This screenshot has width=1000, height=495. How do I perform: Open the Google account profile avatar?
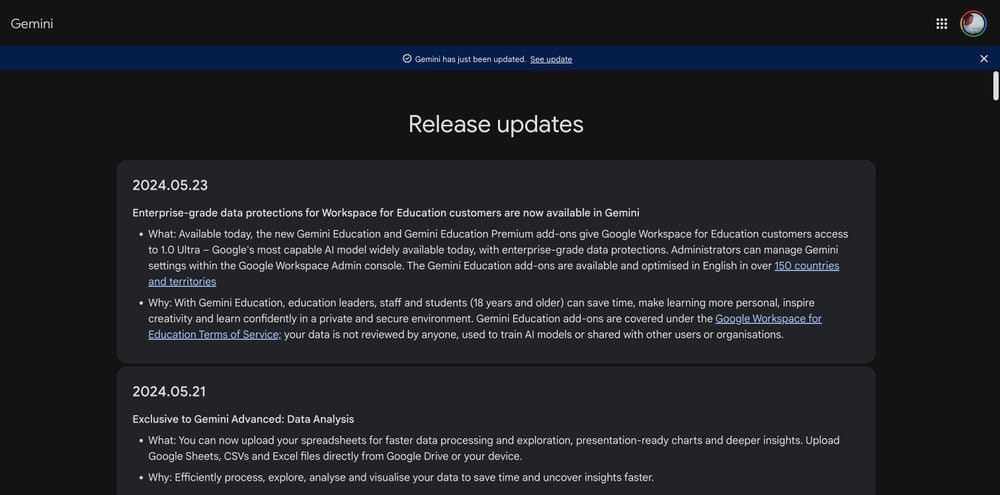[973, 23]
